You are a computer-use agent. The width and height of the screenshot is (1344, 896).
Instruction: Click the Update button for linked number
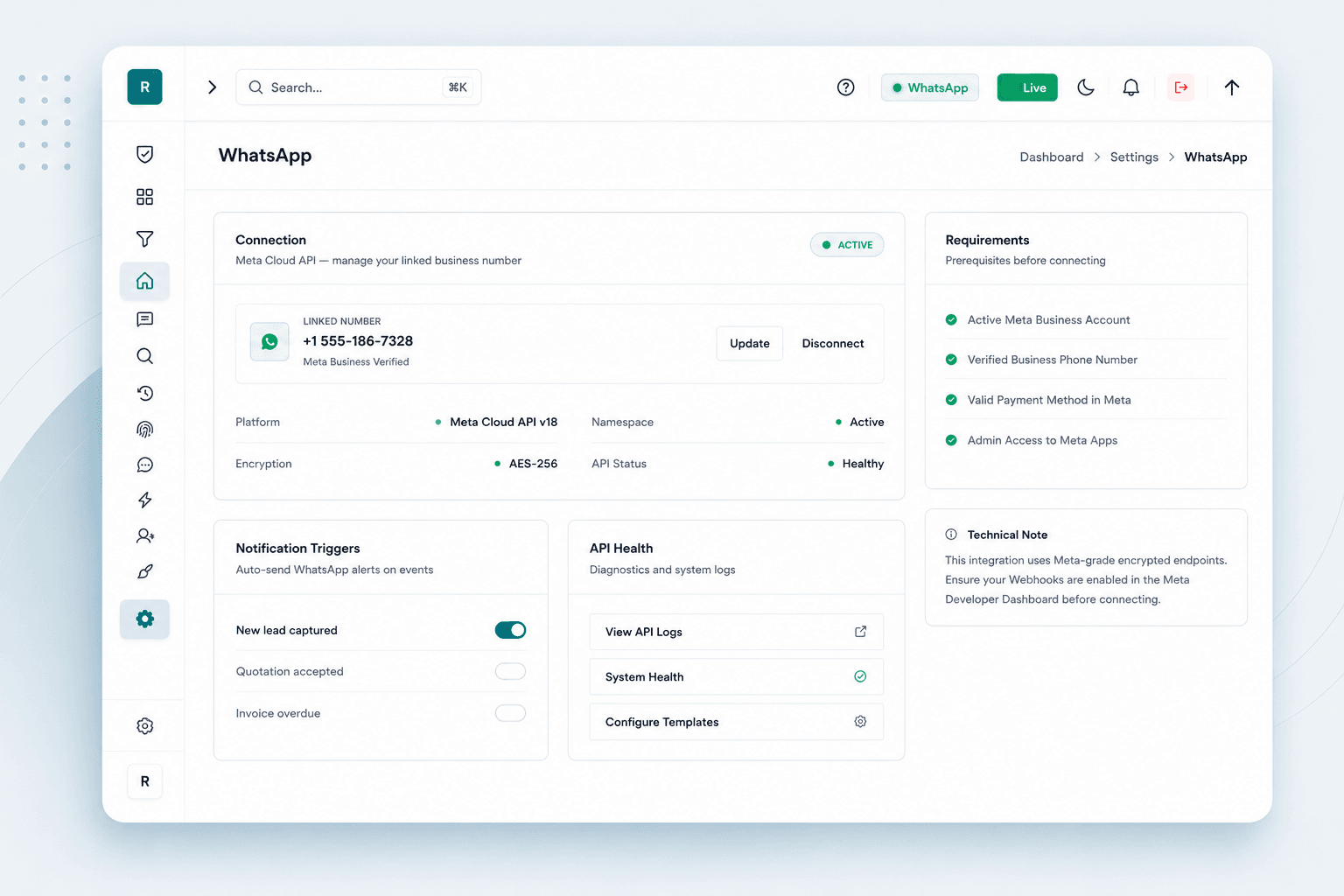[x=750, y=344]
